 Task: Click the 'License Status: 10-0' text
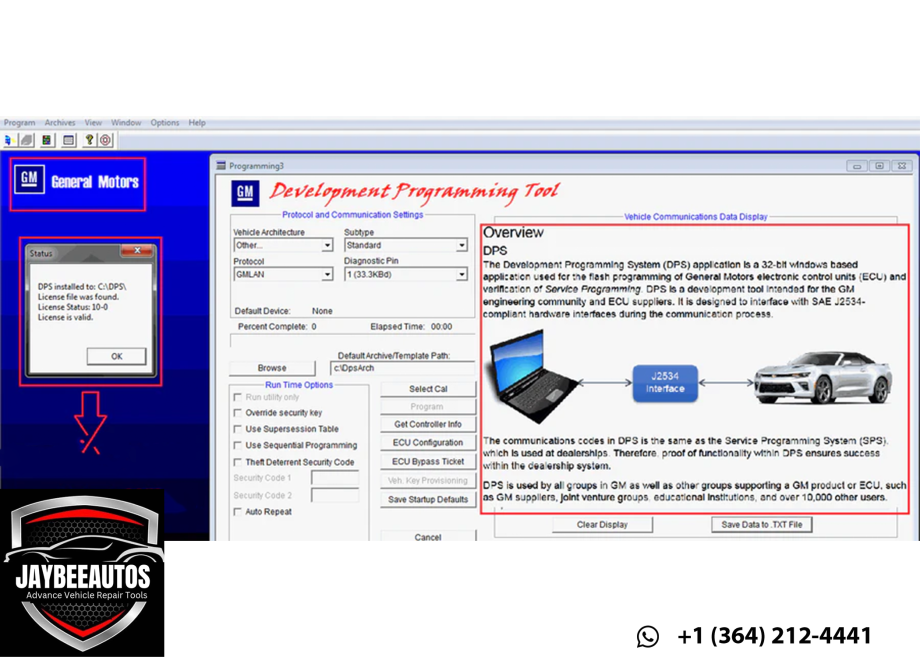coord(73,307)
